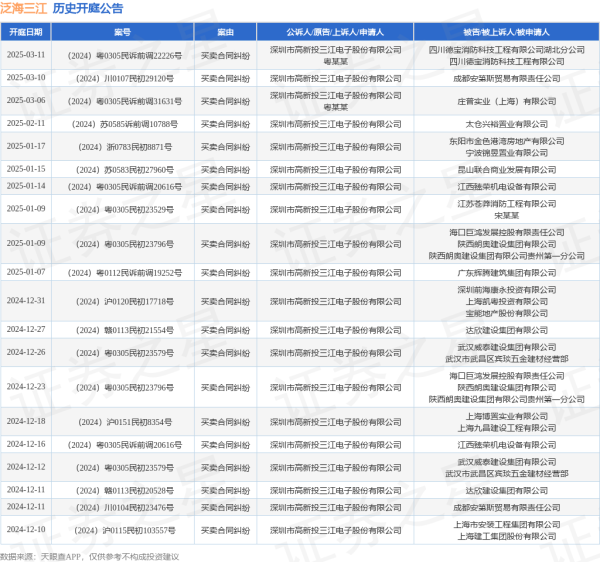This screenshot has height=562, width=600.
Task: Click case number 沪0151民初8354号
Action: pos(125,422)
